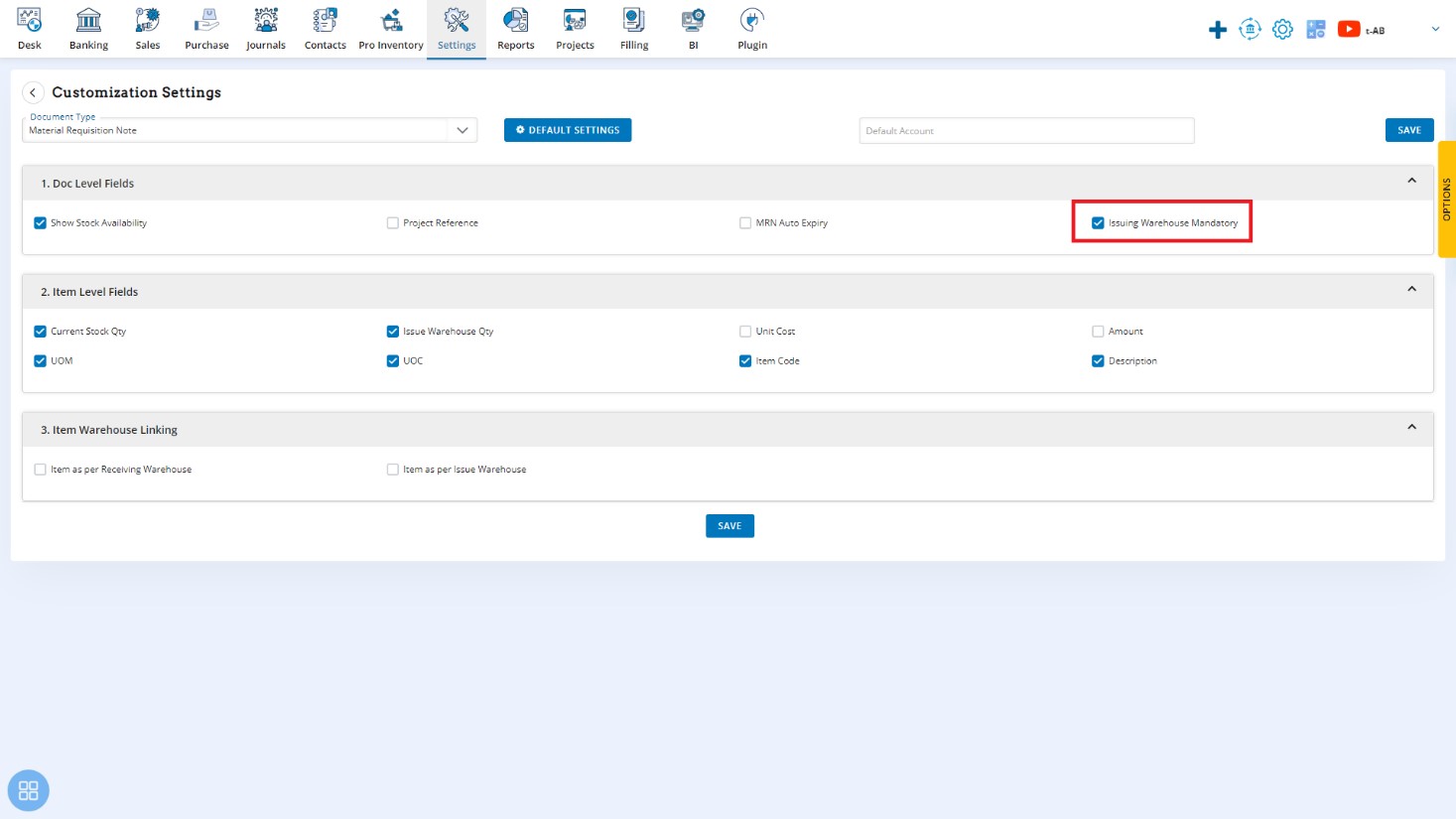This screenshot has width=1456, height=819.
Task: Go back using the Customization Settings arrow
Action: coord(33,92)
